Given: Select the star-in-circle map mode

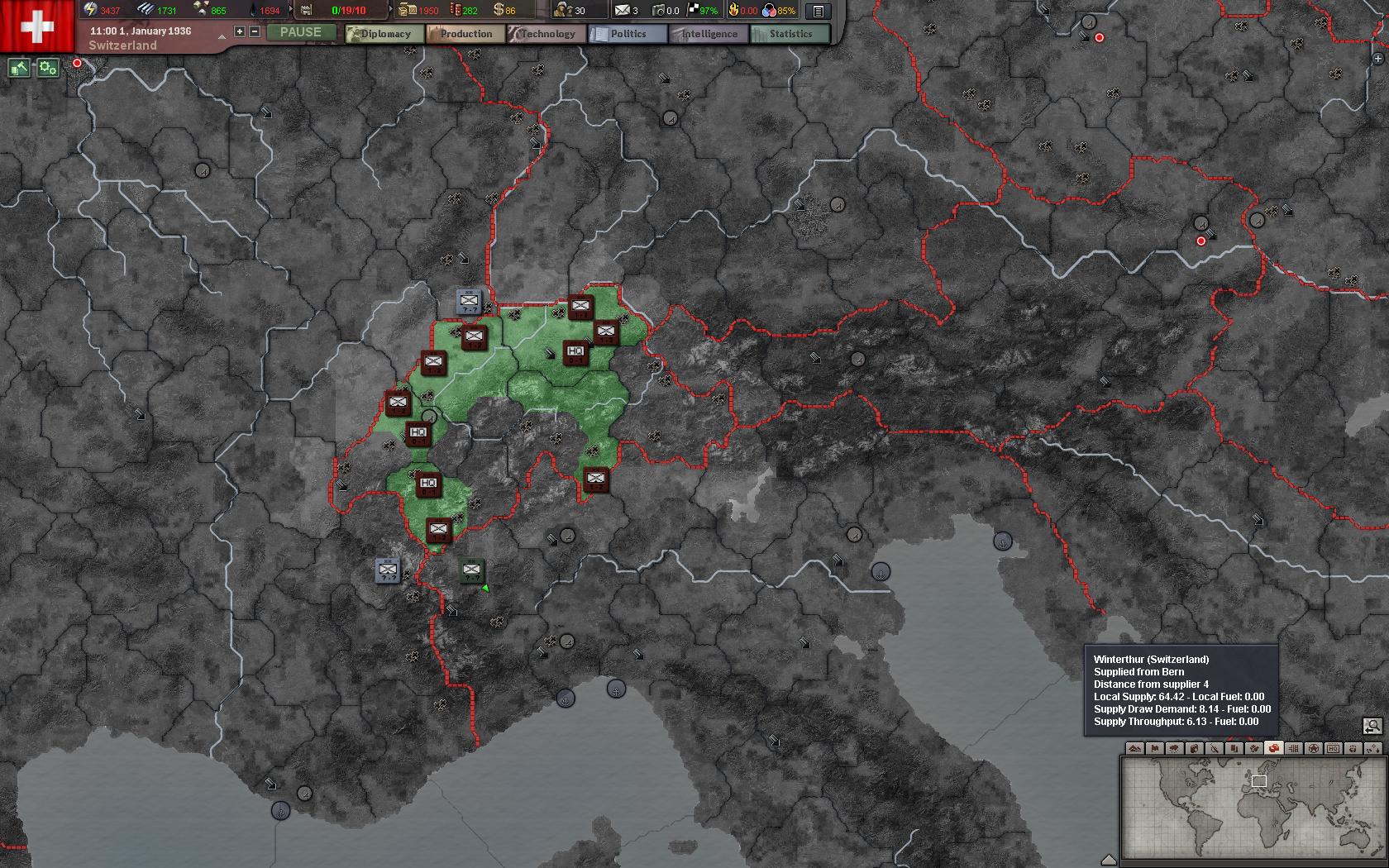Looking at the screenshot, I should [1314, 748].
